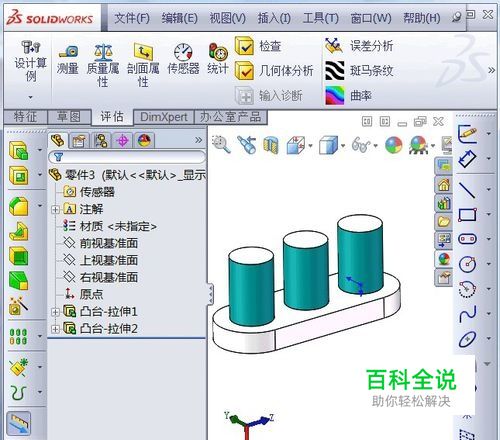This screenshot has height=440, width=500.
Task: Open 误差分析 deviation analysis
Action: tap(359, 46)
